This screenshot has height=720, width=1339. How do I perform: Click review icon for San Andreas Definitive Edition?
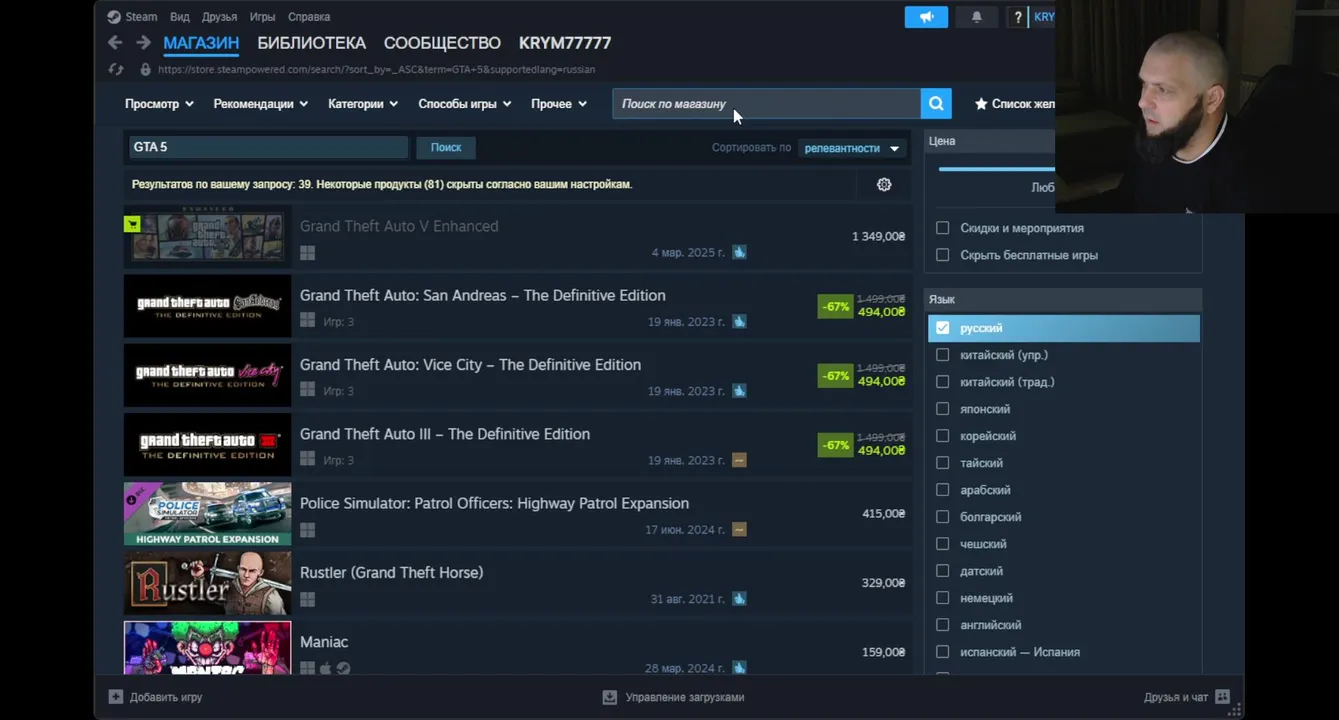[x=739, y=321]
